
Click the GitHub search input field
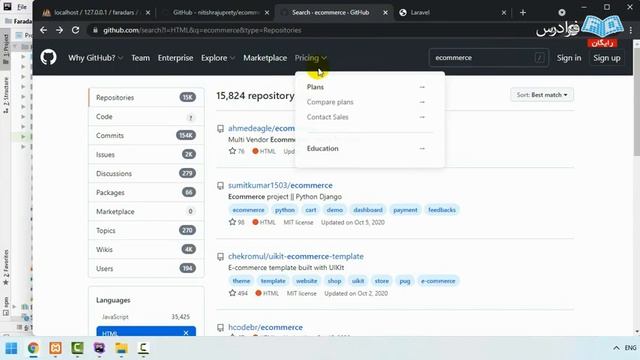[488, 58]
